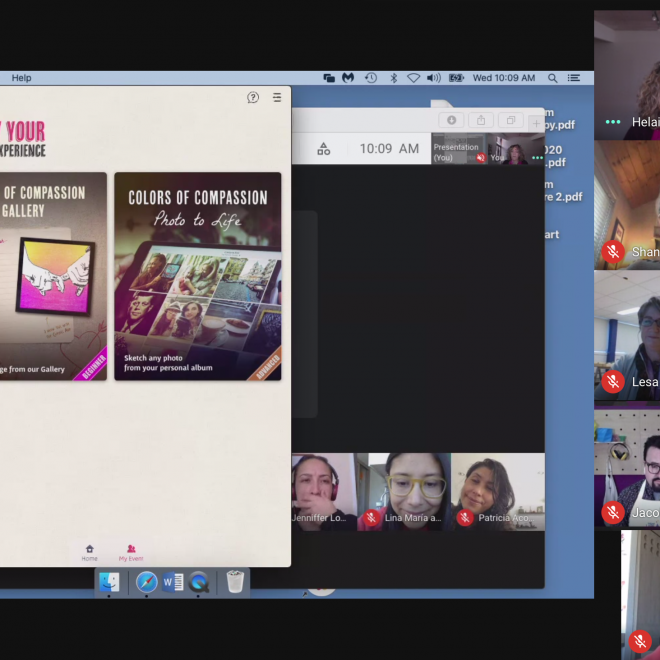Open the Help menu in the menu bar

pyautogui.click(x=21, y=78)
